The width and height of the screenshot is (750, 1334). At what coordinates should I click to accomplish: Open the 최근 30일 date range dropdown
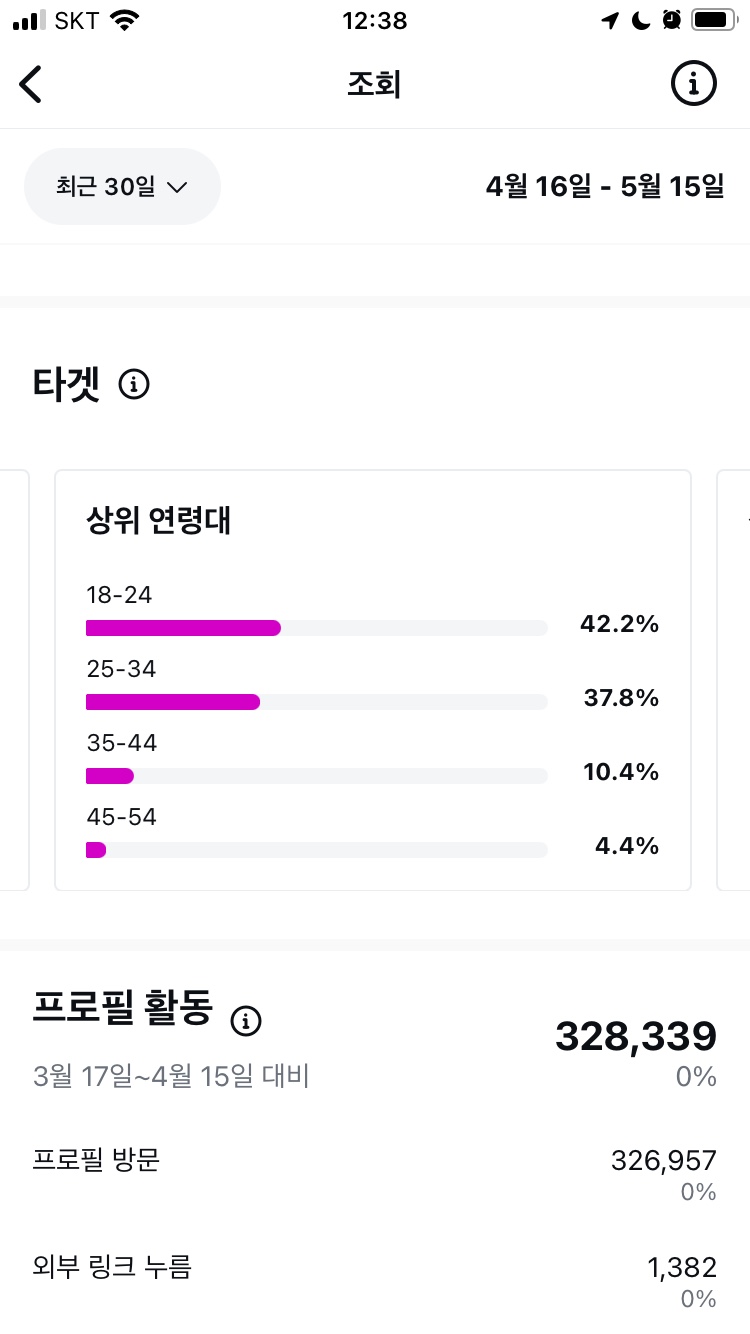click(122, 187)
